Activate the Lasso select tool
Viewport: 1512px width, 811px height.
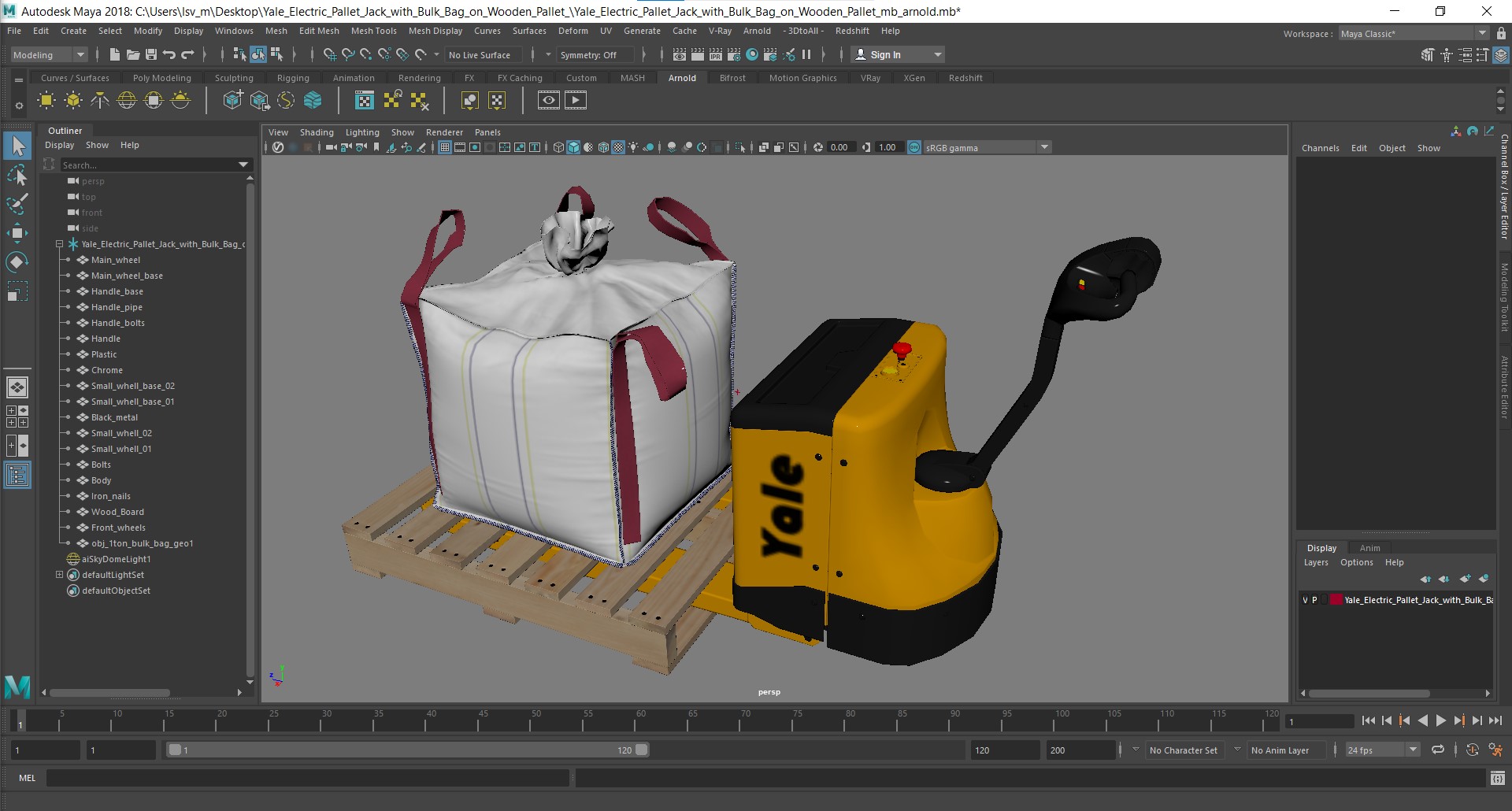click(17, 175)
